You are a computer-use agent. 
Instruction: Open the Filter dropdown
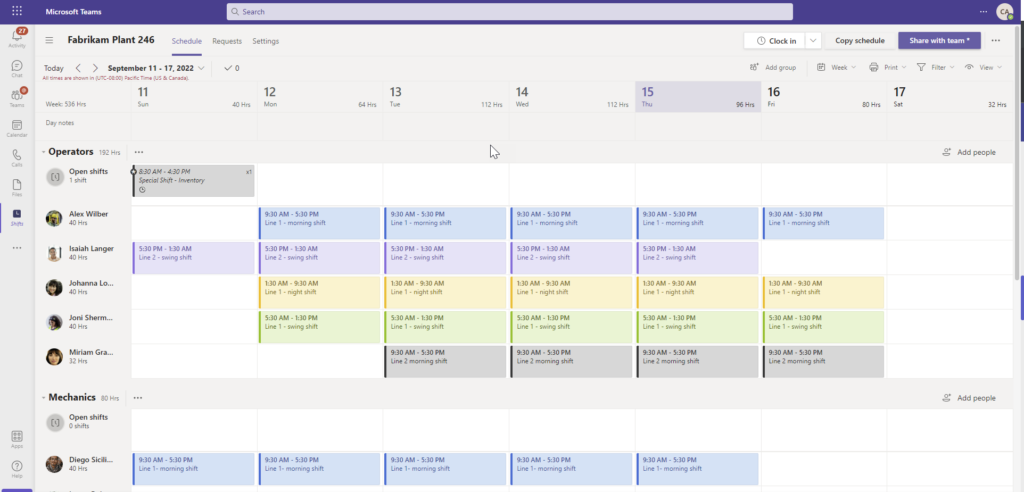[x=936, y=67]
